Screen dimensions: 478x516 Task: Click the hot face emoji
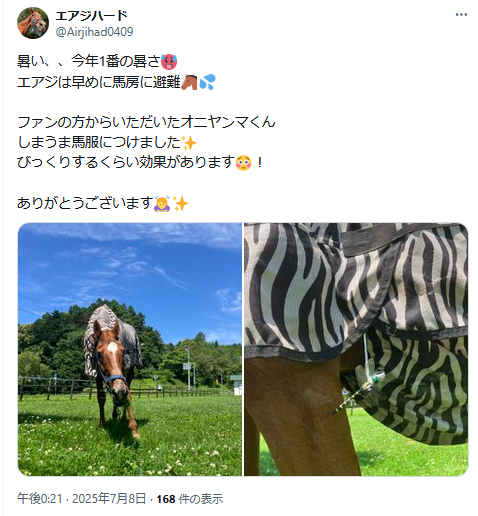pos(169,62)
